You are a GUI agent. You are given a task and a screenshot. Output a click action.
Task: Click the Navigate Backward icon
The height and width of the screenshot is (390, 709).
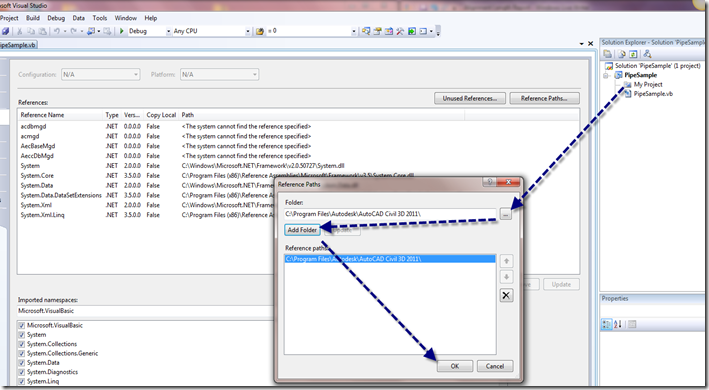(91, 31)
